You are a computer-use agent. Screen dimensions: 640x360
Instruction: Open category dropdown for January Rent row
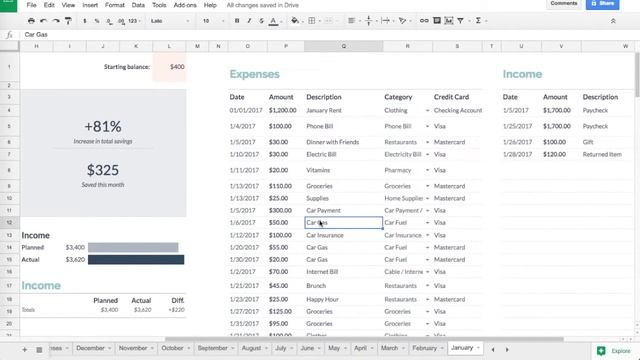[x=427, y=111]
